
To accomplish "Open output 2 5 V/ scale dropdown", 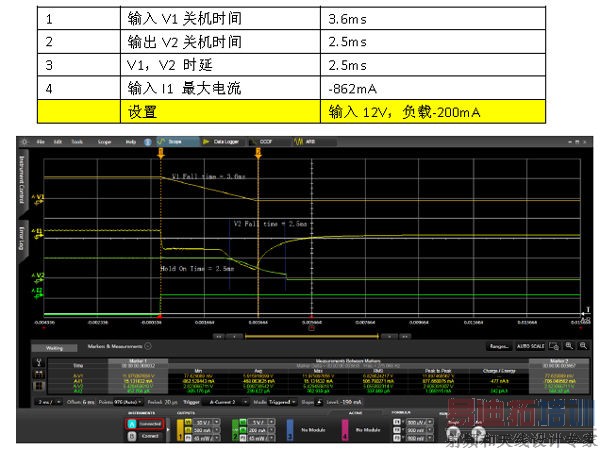I will coord(261,422).
